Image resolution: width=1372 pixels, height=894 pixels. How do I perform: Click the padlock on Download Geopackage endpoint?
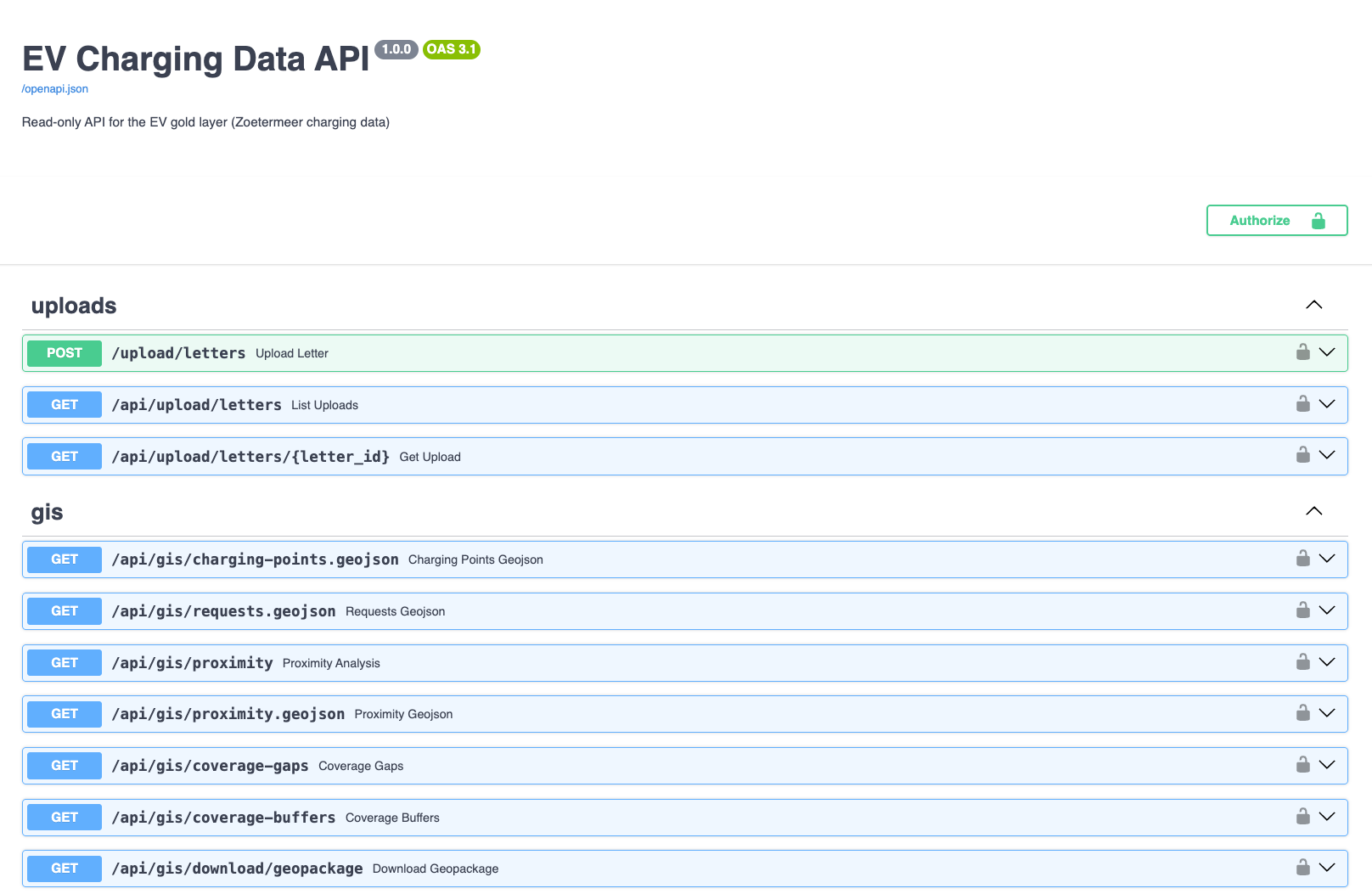(1302, 867)
